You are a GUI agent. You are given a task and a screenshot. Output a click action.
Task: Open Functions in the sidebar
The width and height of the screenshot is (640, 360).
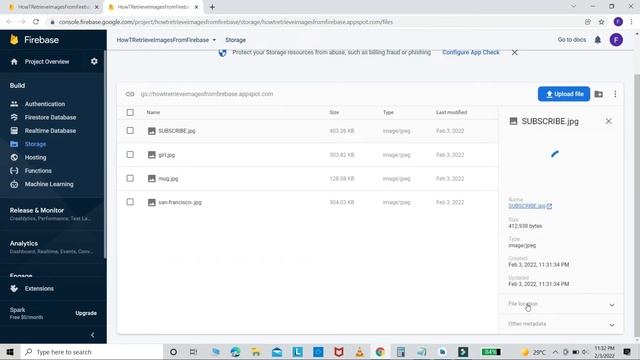pyautogui.click(x=38, y=171)
